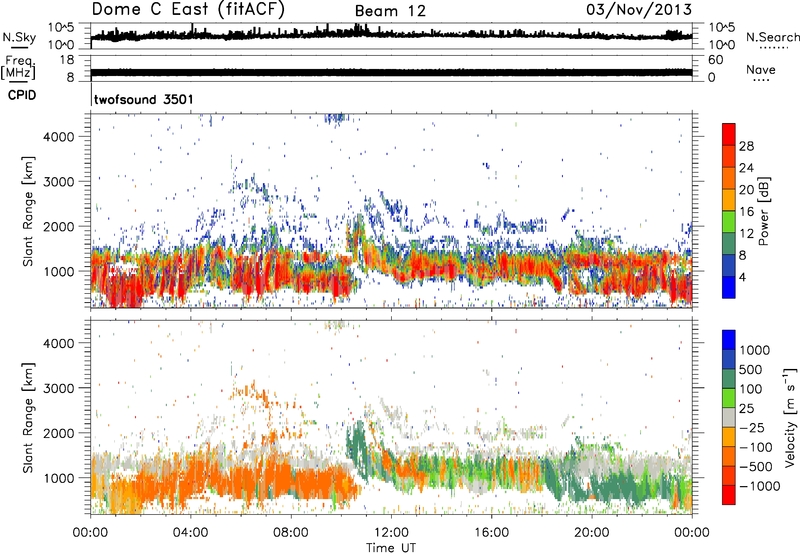Click the blue bottom of power colorbar

tap(729, 287)
